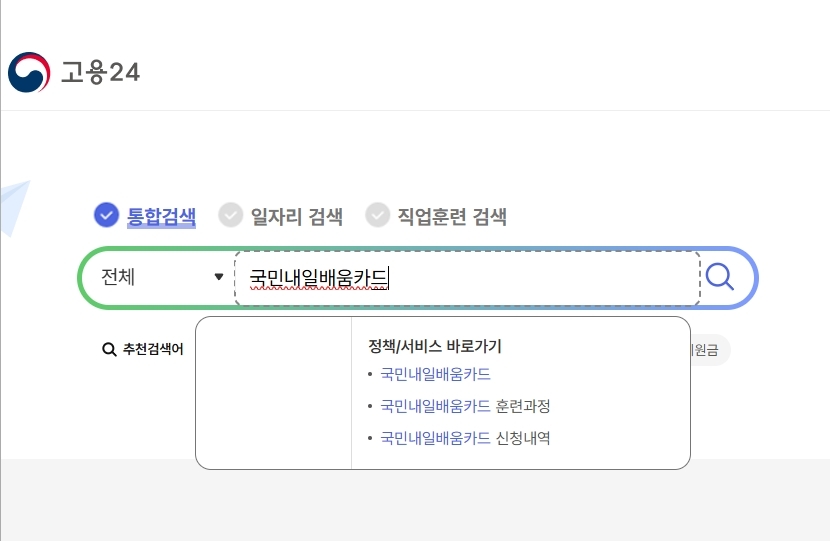Select the 일자리 검색 radio option
The height and width of the screenshot is (541, 830).
231,215
